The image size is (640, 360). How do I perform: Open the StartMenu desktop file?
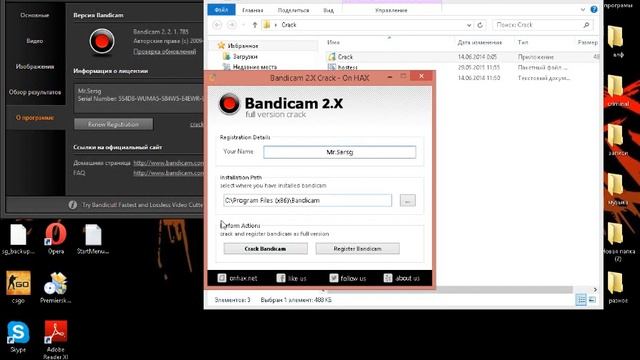[93, 239]
